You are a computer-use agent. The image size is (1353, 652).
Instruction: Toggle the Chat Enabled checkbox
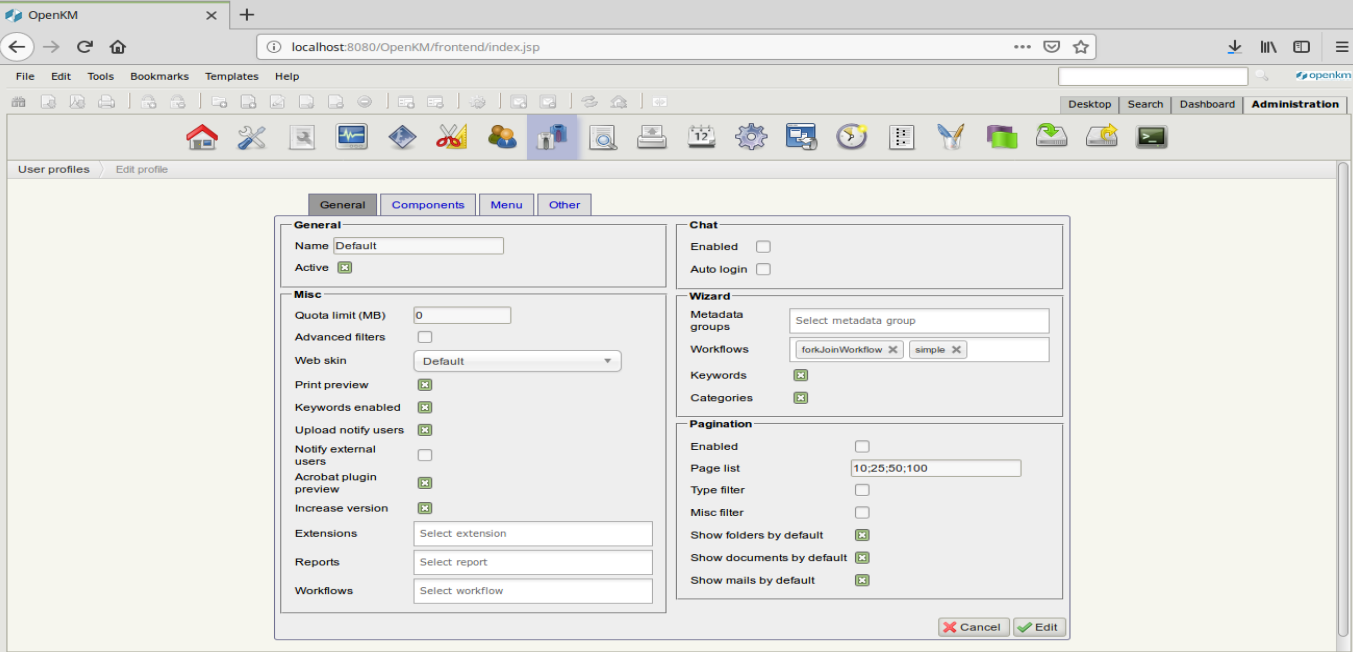pyautogui.click(x=763, y=247)
